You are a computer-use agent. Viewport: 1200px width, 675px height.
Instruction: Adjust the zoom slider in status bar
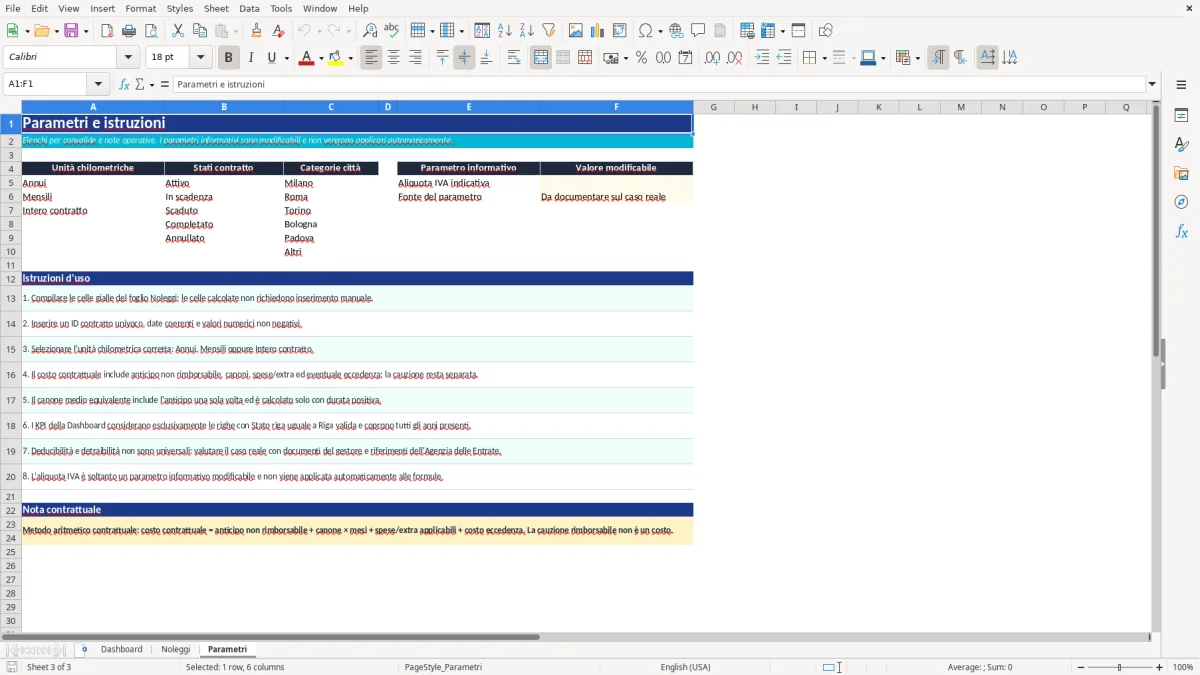pos(1119,667)
